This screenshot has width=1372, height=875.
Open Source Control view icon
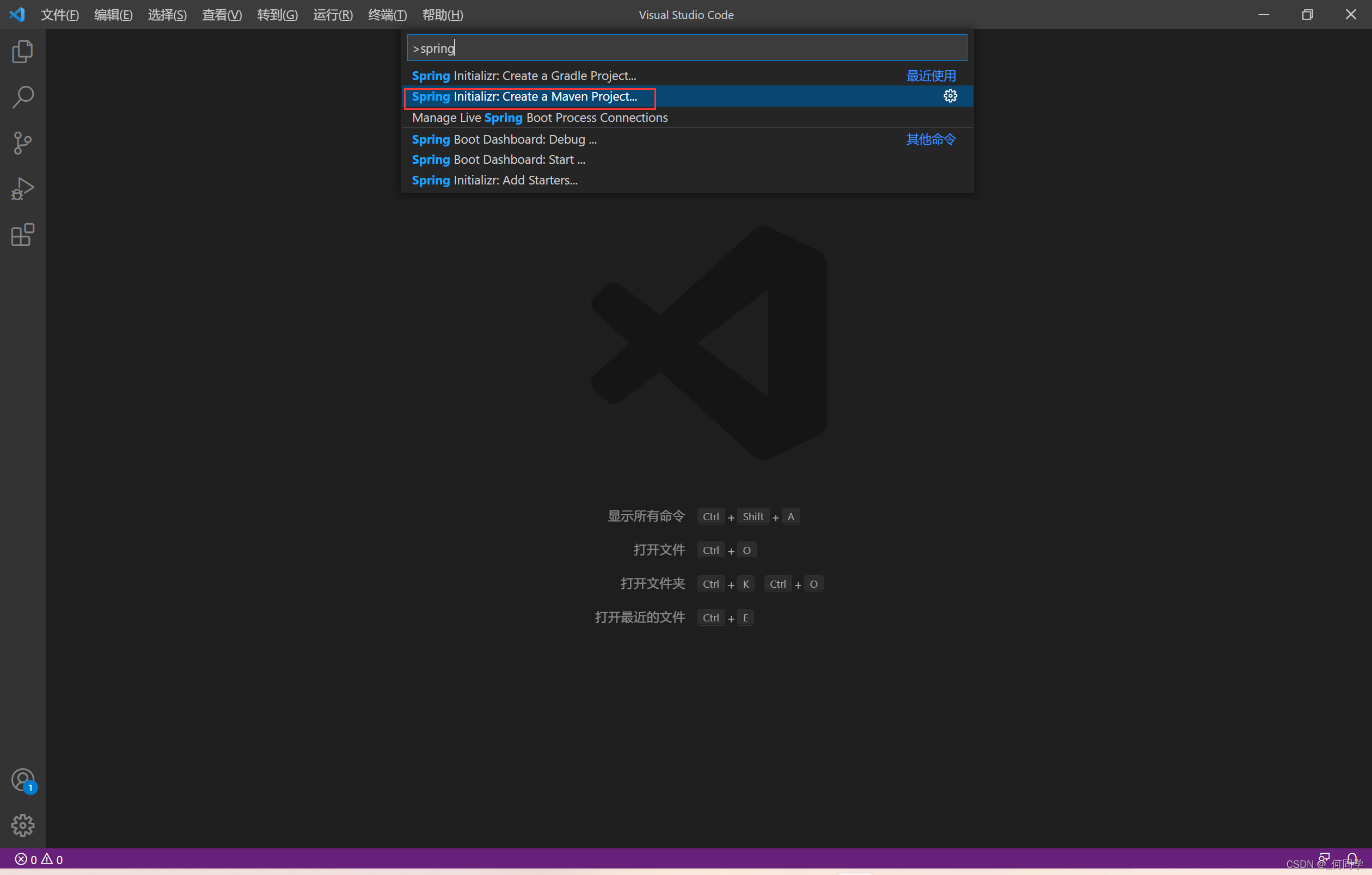[22, 143]
